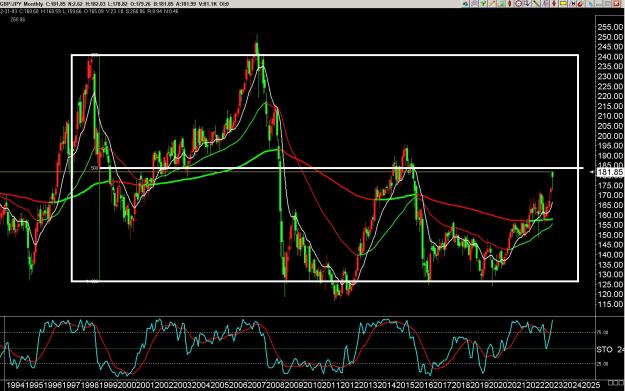Click the red ball toolbar icon

click(580, 4)
